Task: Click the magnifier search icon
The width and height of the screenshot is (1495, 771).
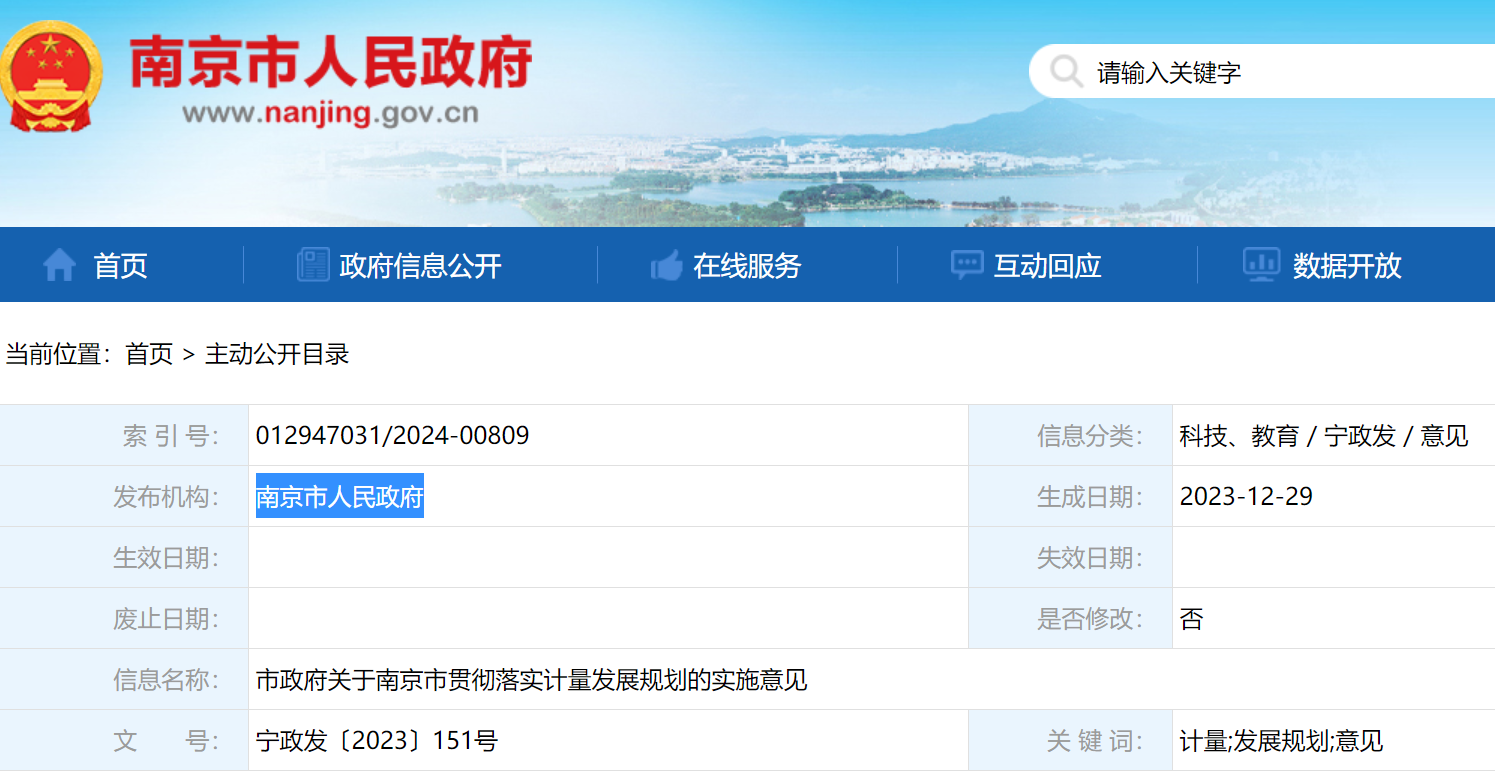Action: pos(1066,72)
